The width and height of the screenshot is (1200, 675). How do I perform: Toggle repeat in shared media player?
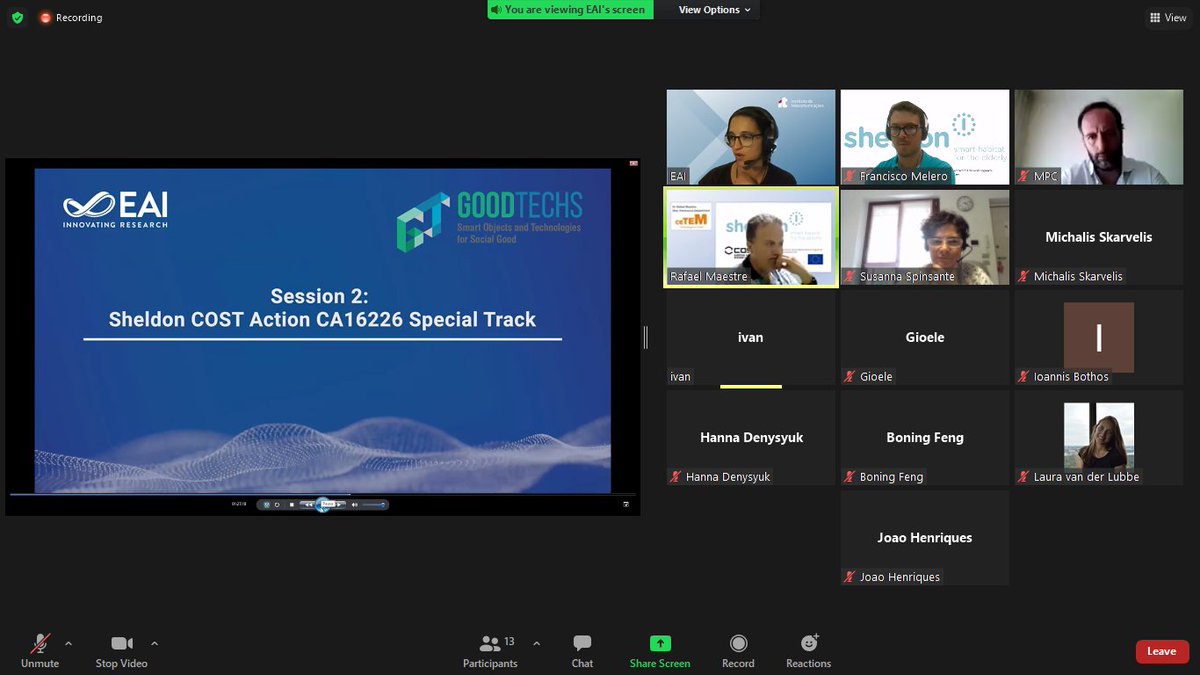point(277,505)
